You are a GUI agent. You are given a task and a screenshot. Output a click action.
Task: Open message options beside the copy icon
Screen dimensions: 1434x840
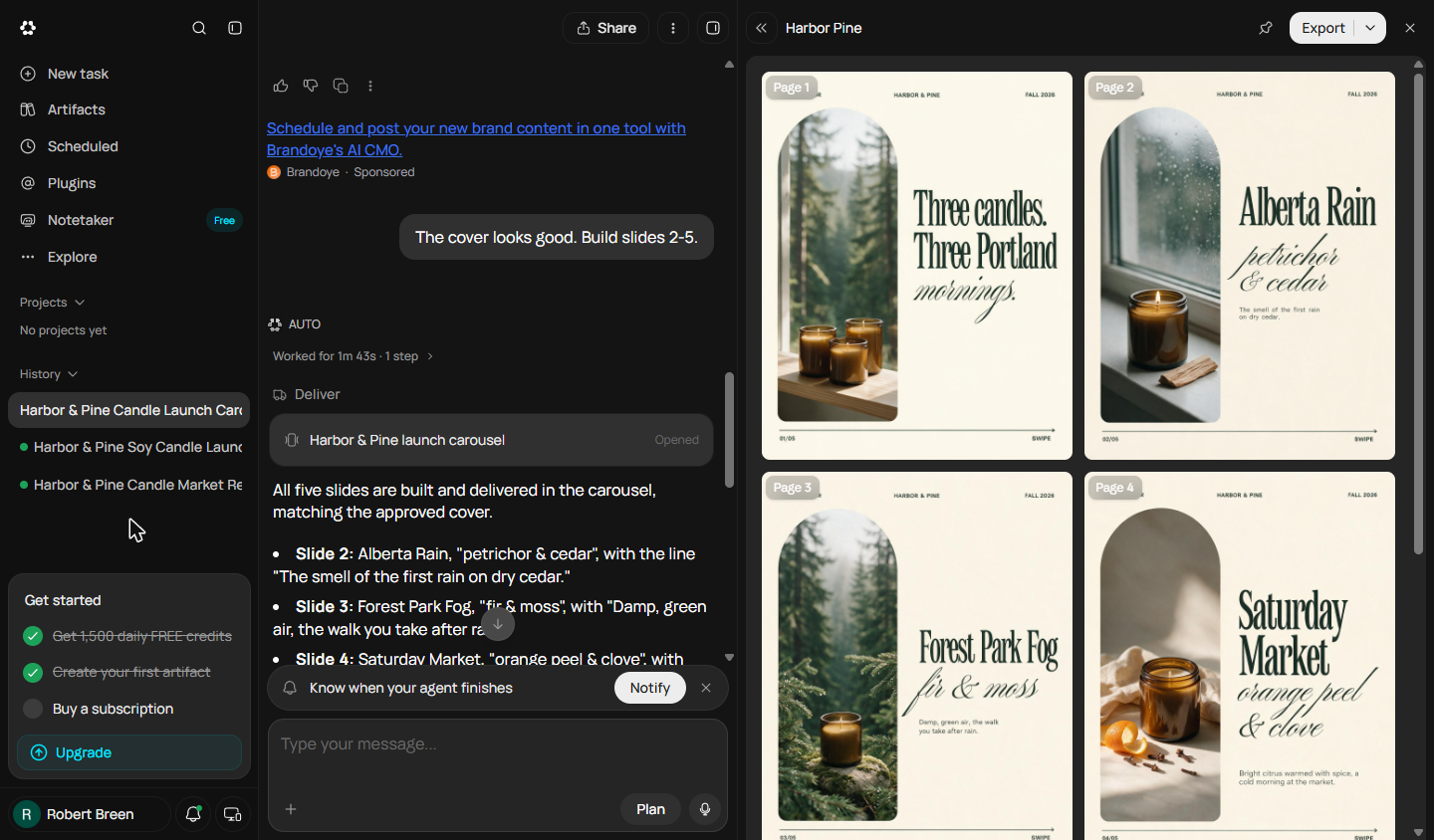[x=370, y=86]
